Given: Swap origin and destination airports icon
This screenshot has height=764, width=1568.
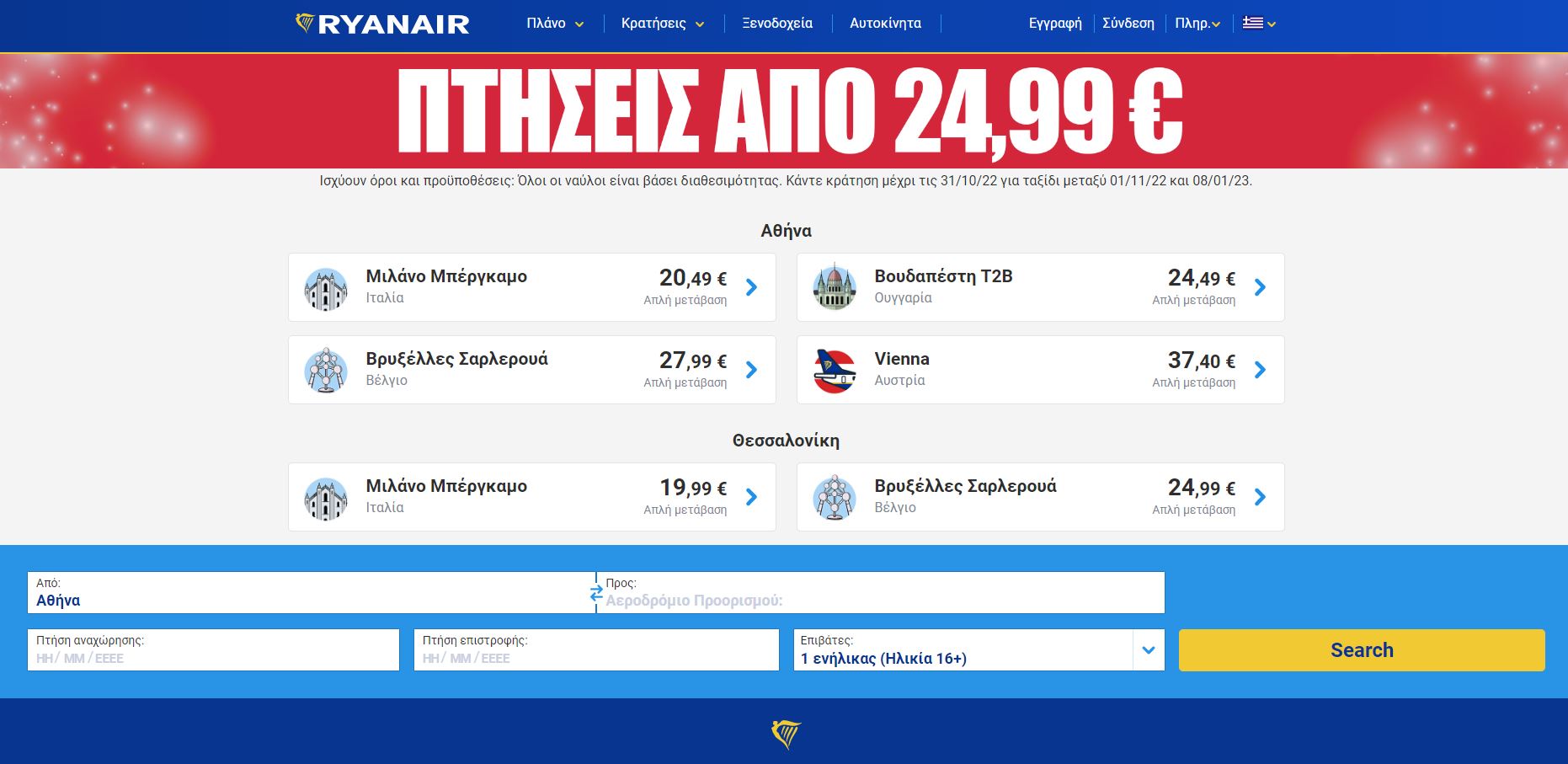Looking at the screenshot, I should coord(596,593).
